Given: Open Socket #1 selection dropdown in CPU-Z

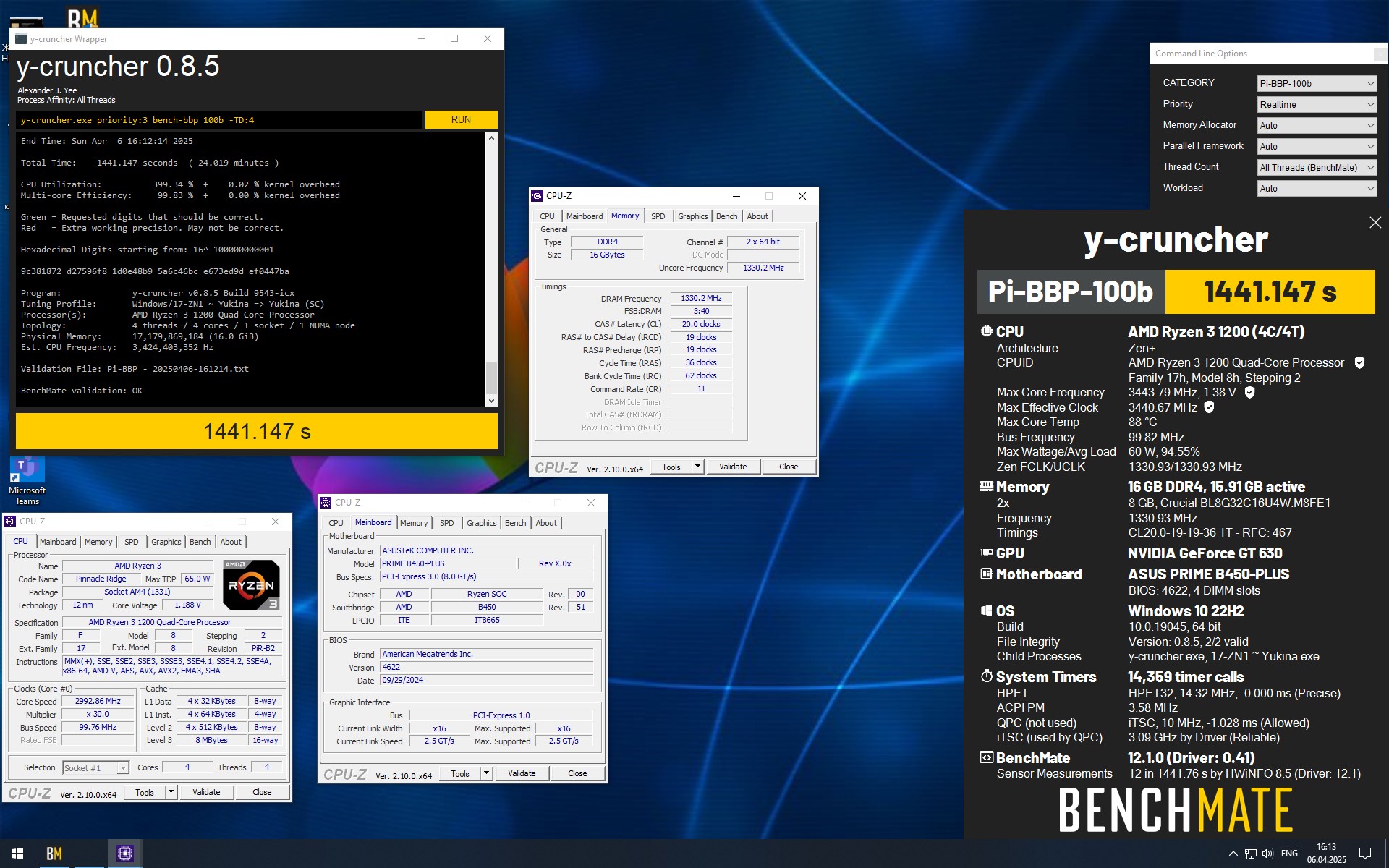Looking at the screenshot, I should tap(95, 768).
